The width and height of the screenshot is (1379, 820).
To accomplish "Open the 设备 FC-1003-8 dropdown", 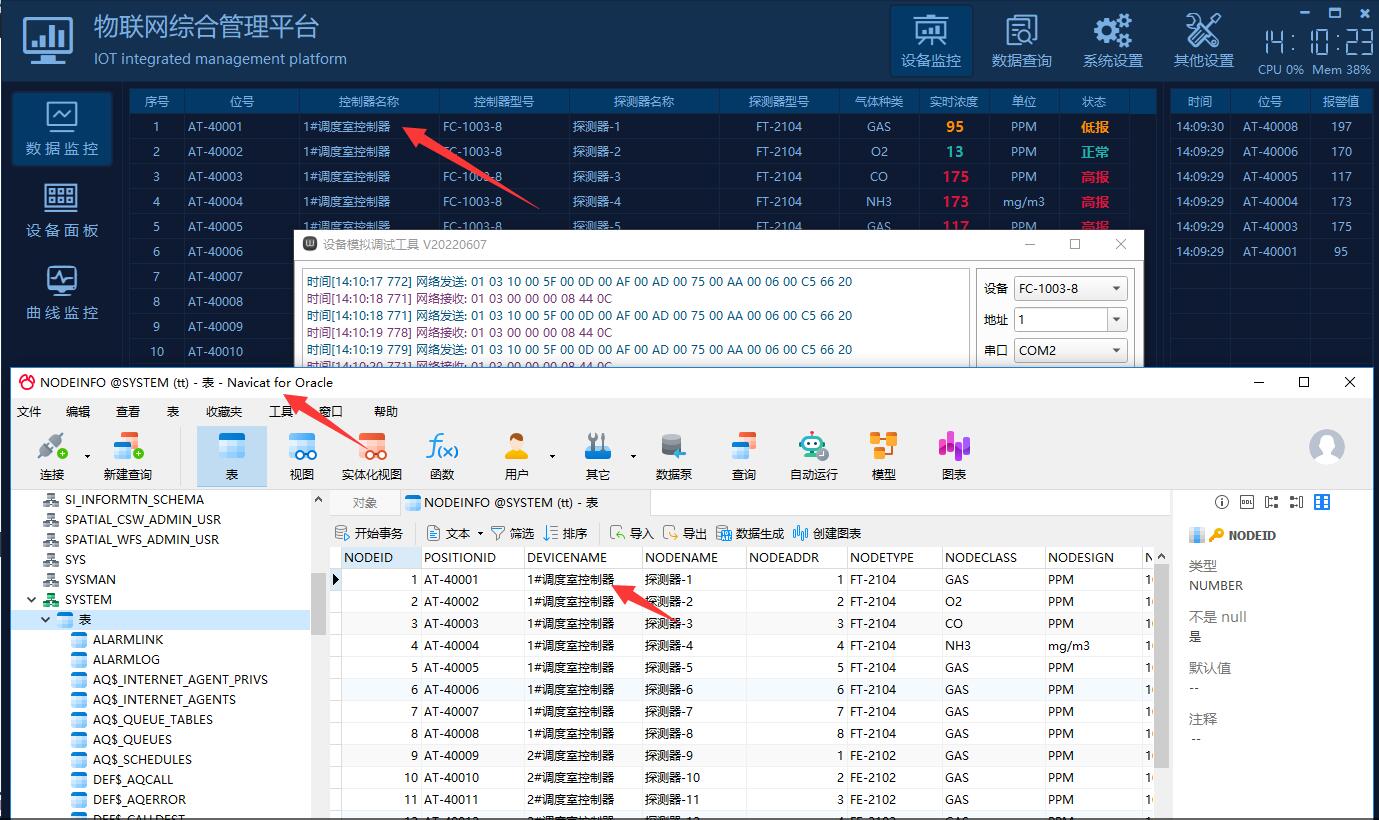I will pos(1116,289).
